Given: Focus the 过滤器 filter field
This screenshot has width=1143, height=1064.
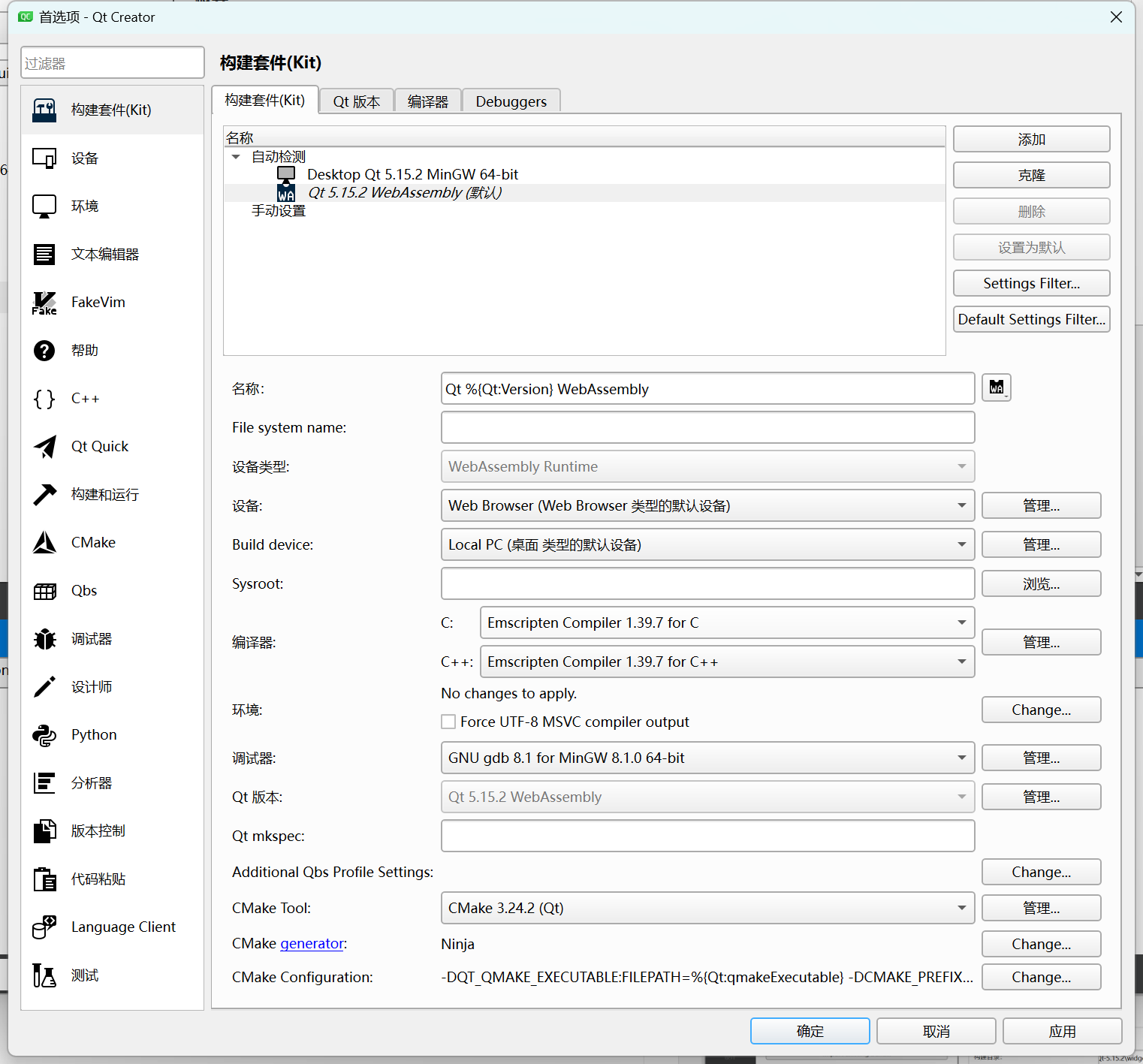Looking at the screenshot, I should (113, 62).
